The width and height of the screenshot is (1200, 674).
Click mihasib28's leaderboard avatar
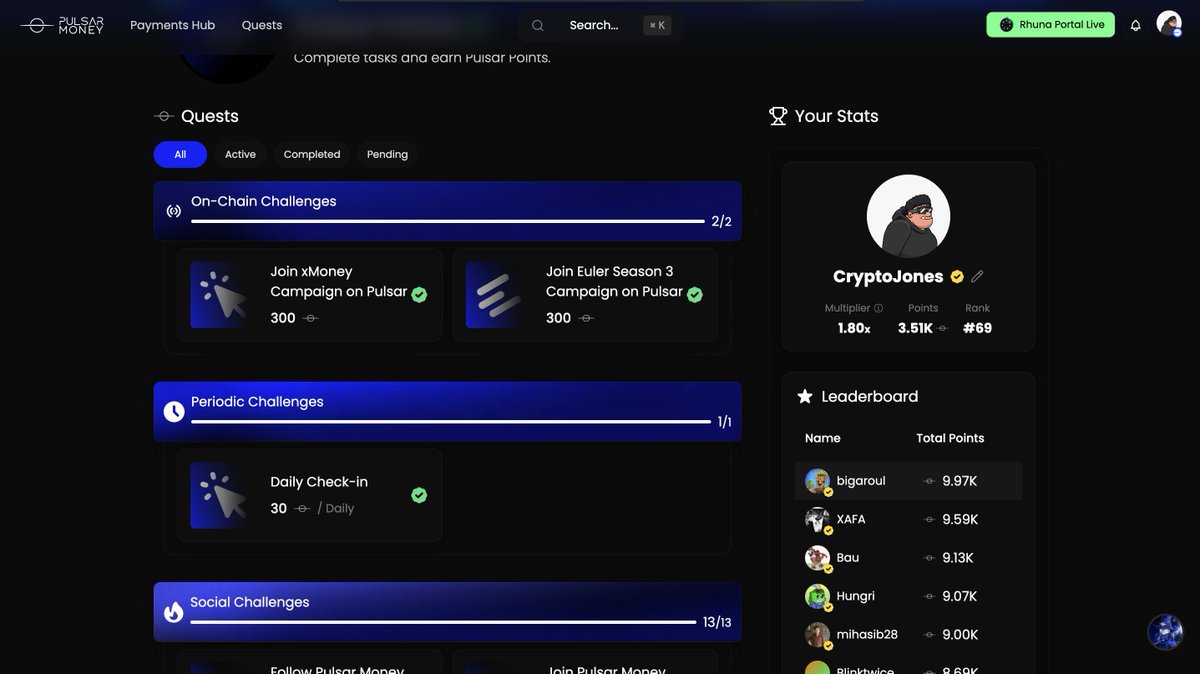pyautogui.click(x=818, y=635)
